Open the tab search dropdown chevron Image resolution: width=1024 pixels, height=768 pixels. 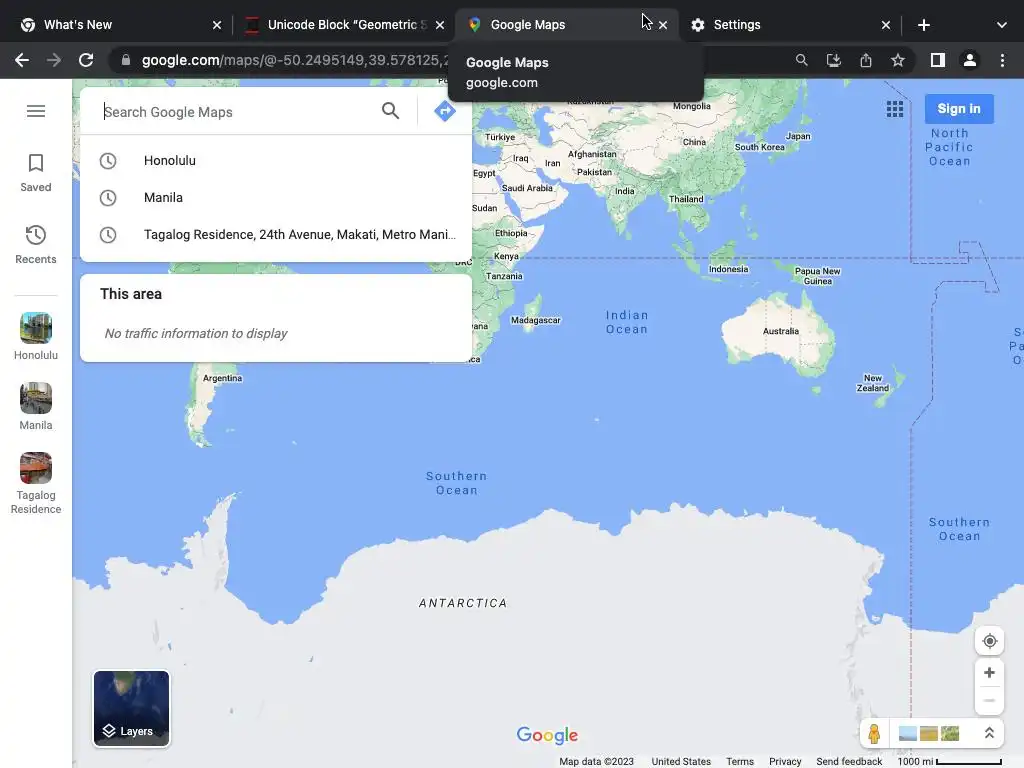click(1002, 25)
